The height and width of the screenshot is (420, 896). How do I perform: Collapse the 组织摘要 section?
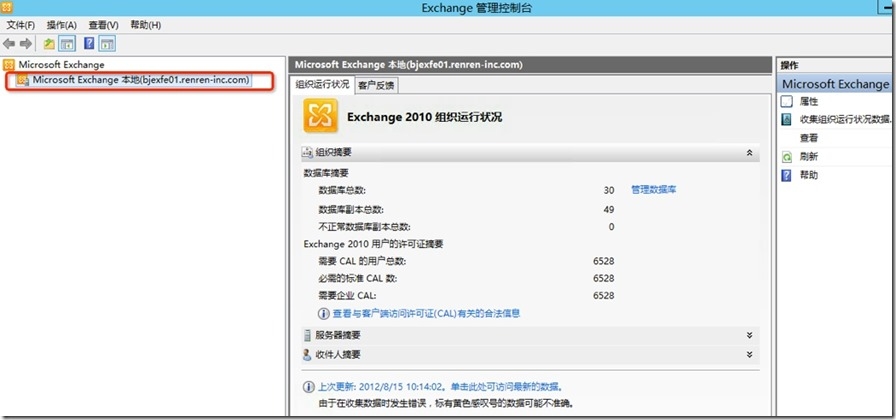click(749, 153)
